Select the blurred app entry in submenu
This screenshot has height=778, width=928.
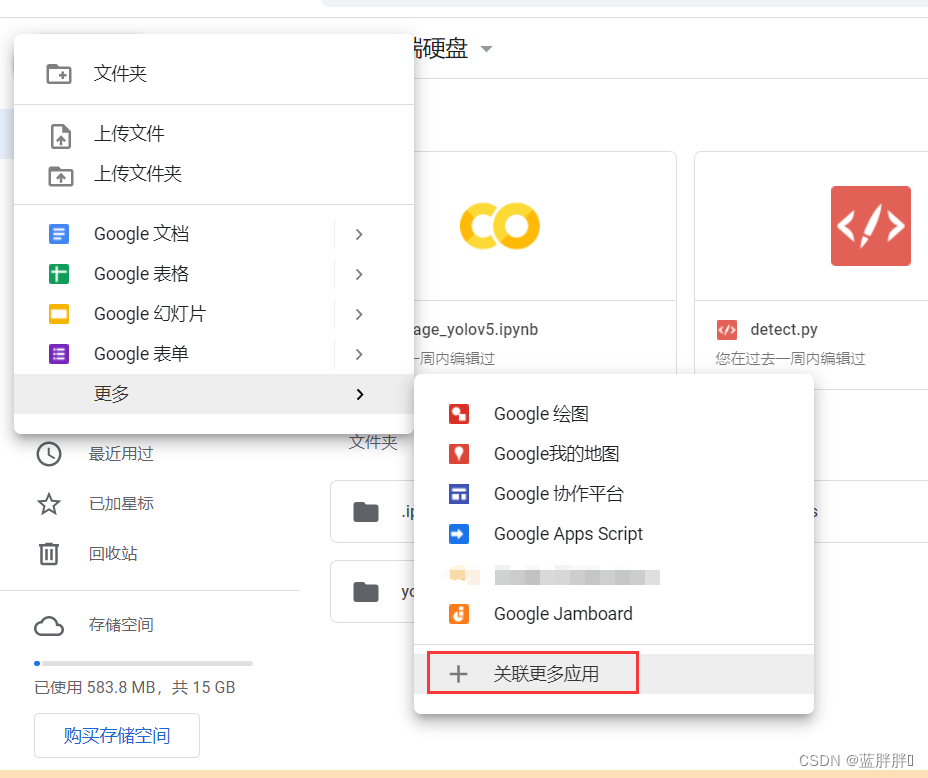tap(614, 574)
